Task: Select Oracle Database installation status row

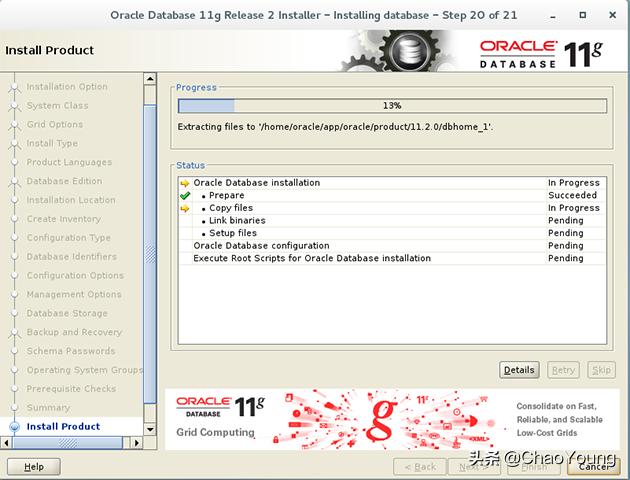Action: pos(392,183)
